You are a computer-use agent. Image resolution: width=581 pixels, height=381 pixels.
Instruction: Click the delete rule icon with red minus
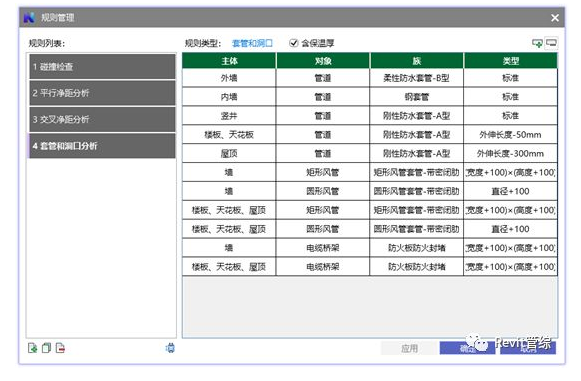[x=60, y=348]
